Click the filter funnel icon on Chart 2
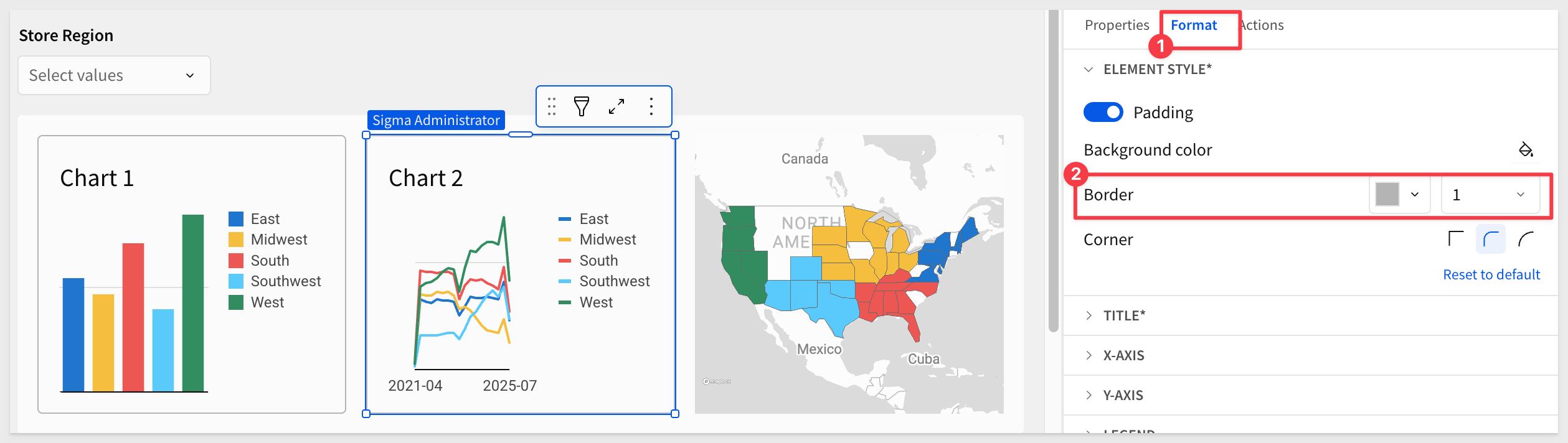 (x=581, y=106)
